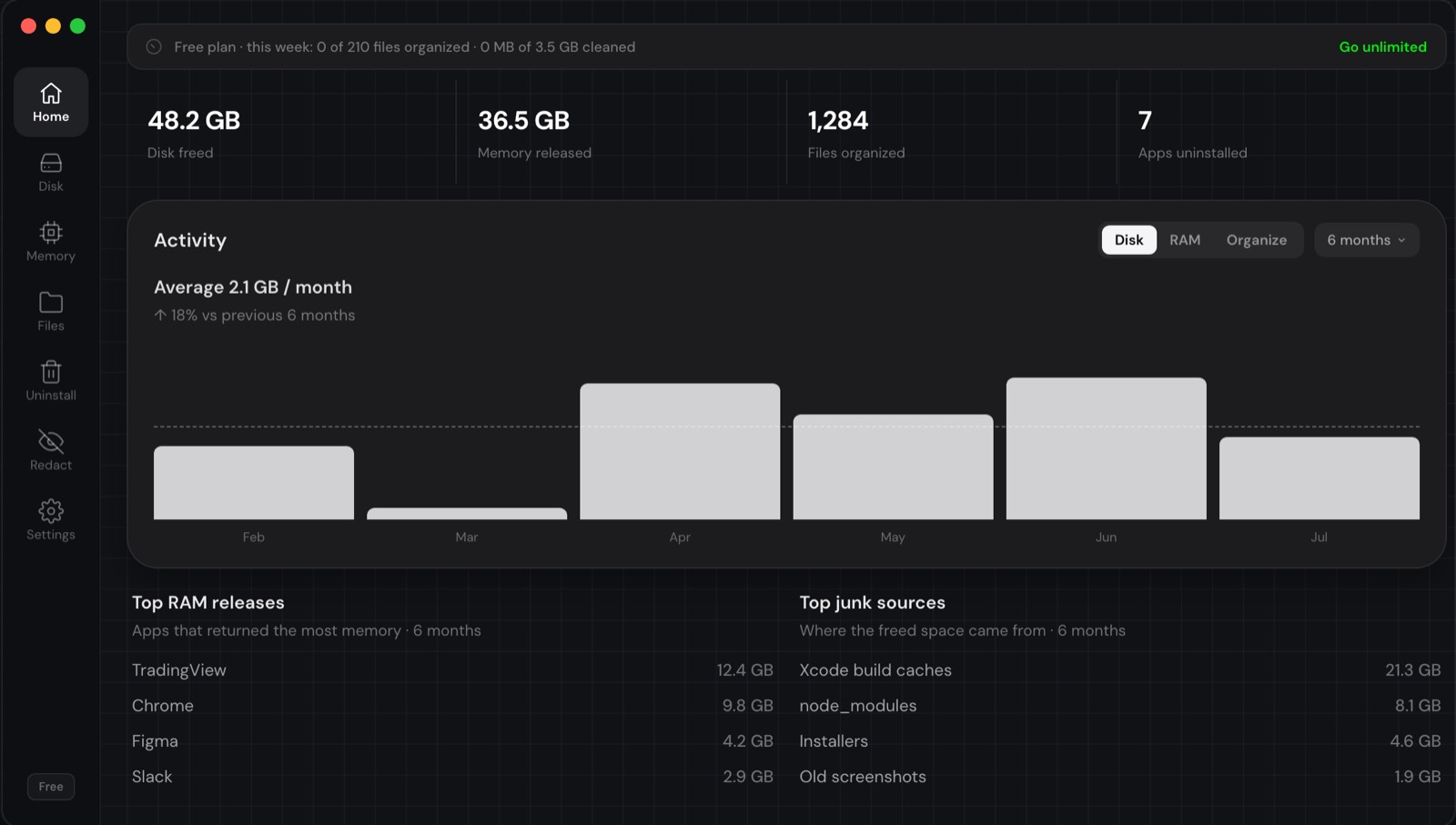Image resolution: width=1456 pixels, height=825 pixels.
Task: Click the Jul bar in Activity chart
Action: coord(1319,478)
